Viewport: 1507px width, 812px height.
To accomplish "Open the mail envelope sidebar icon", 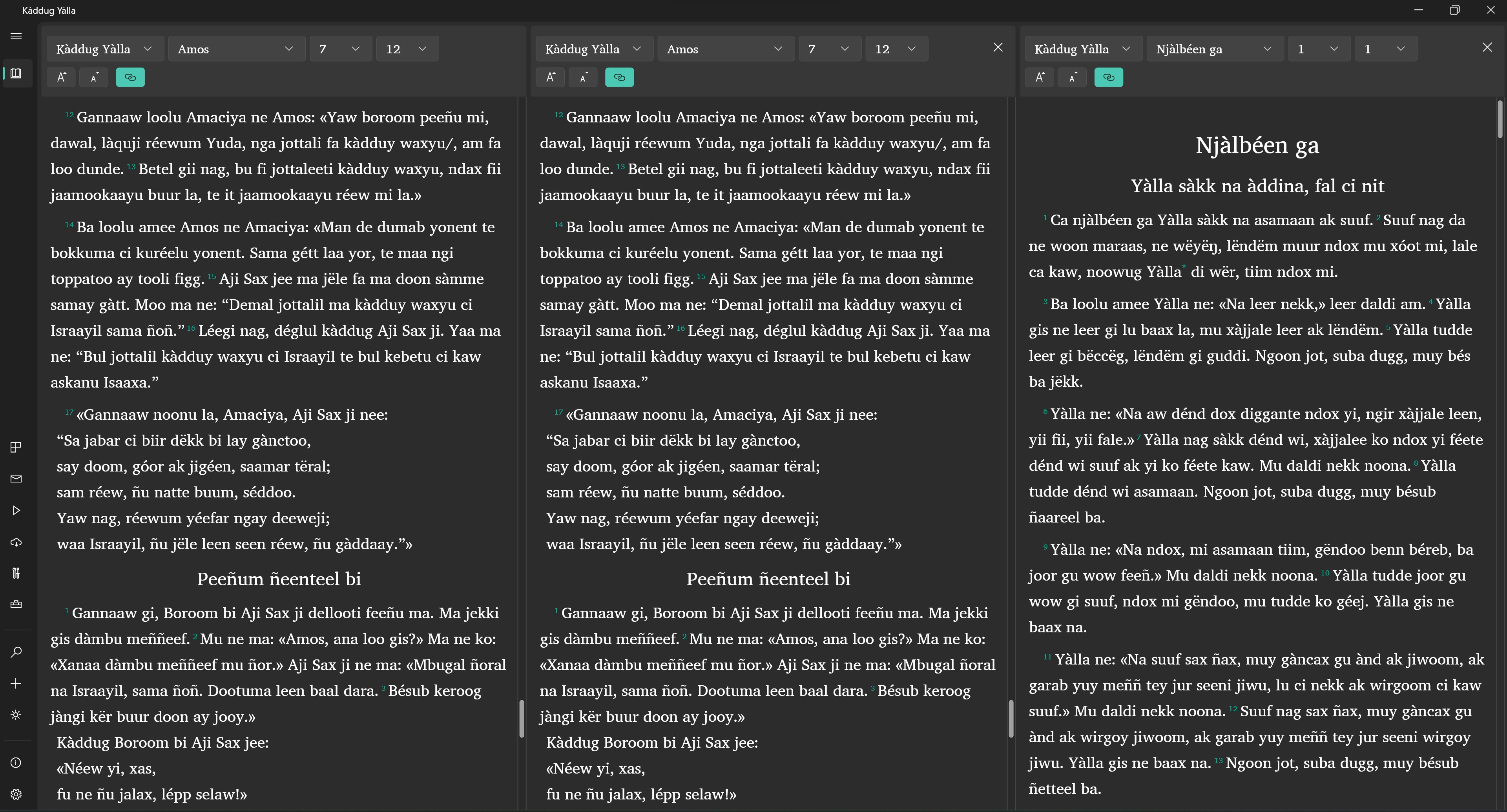I will point(16,479).
